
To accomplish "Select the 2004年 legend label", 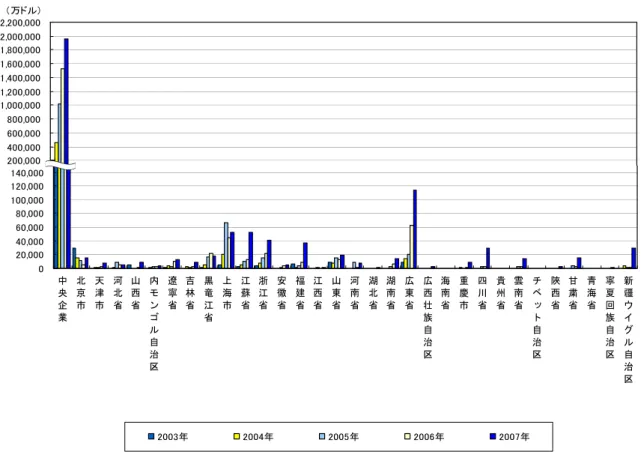I will tap(258, 437).
